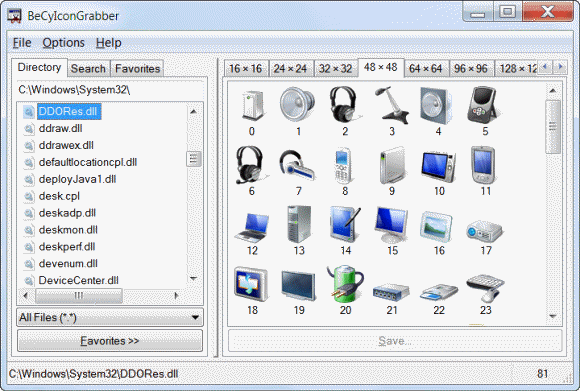Click the Save... button
Image resolution: width=580 pixels, height=391 pixels.
[x=395, y=341]
